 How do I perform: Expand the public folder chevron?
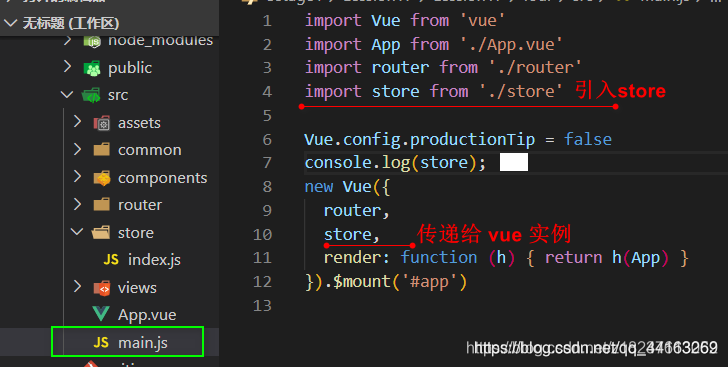(x=68, y=67)
